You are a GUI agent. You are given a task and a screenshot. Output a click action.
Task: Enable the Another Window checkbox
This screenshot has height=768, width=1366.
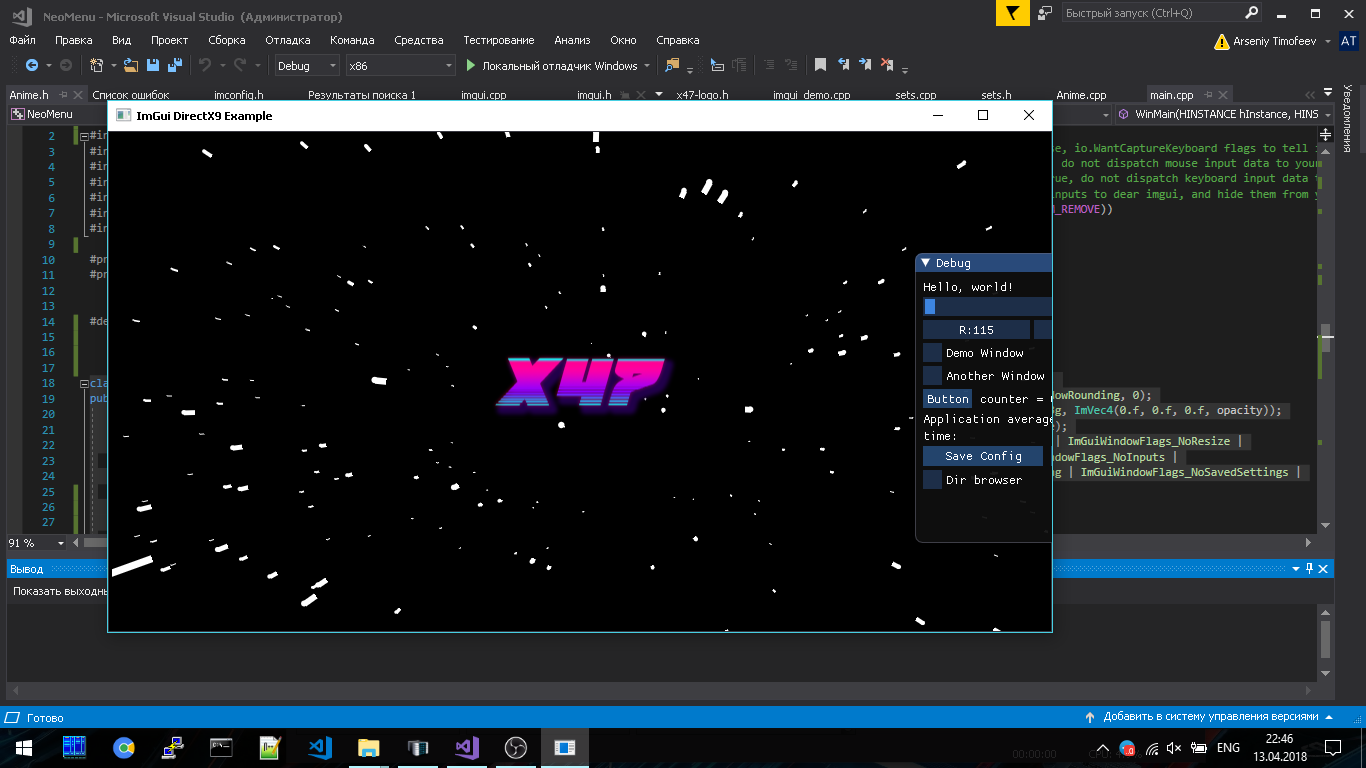[x=932, y=376]
